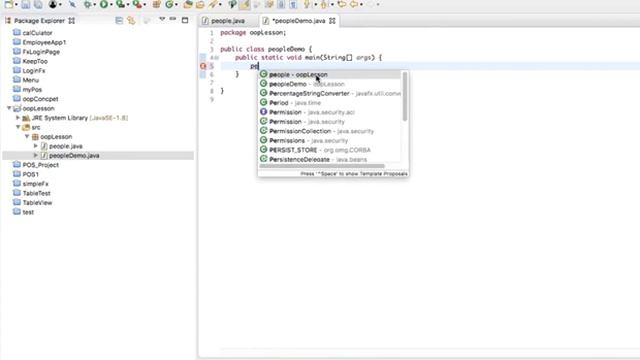
Task: Open the Debug configurations dropdown arrow
Action: pos(95,4)
